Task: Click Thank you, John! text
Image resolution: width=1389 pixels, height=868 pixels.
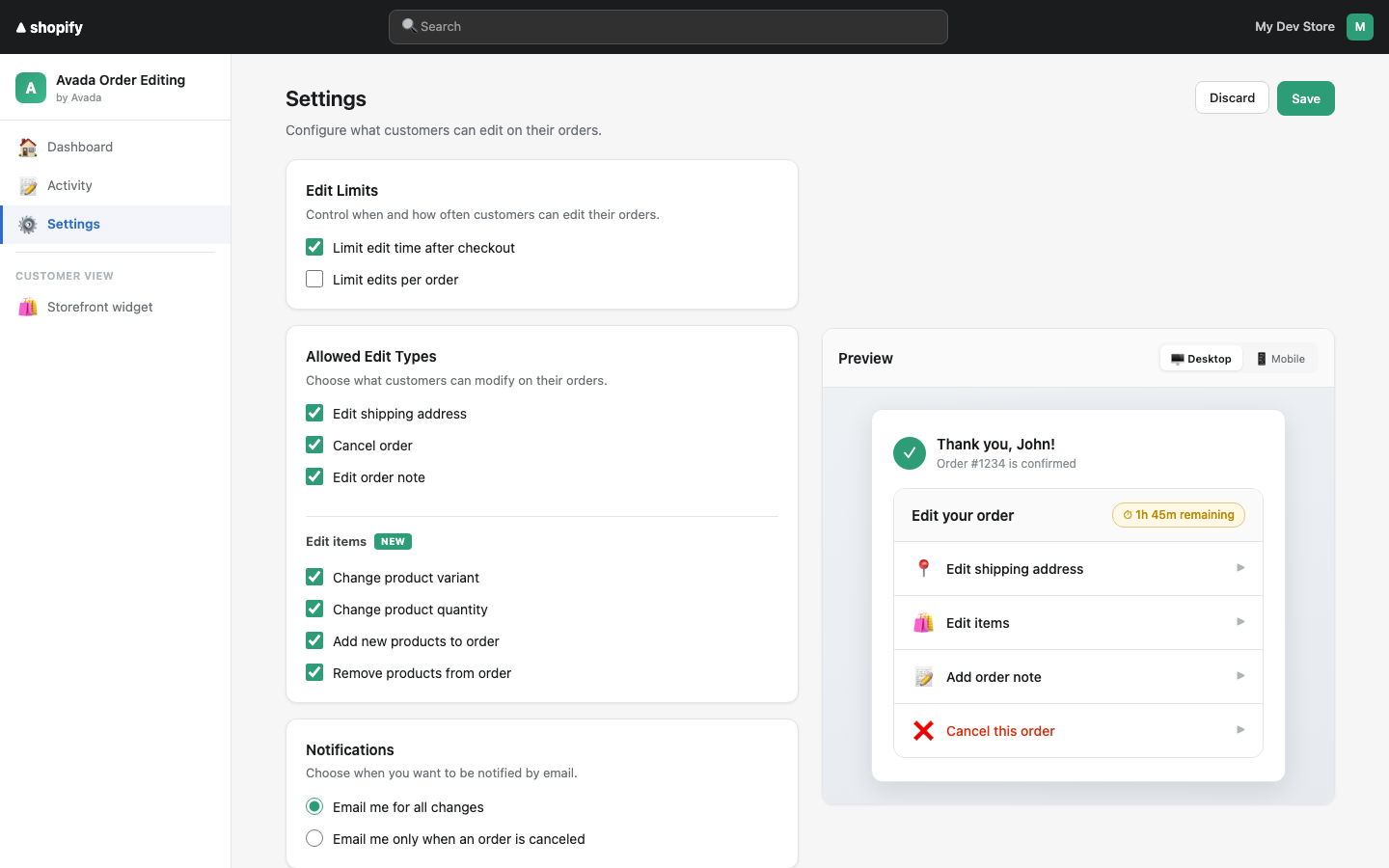Action: [x=995, y=445]
